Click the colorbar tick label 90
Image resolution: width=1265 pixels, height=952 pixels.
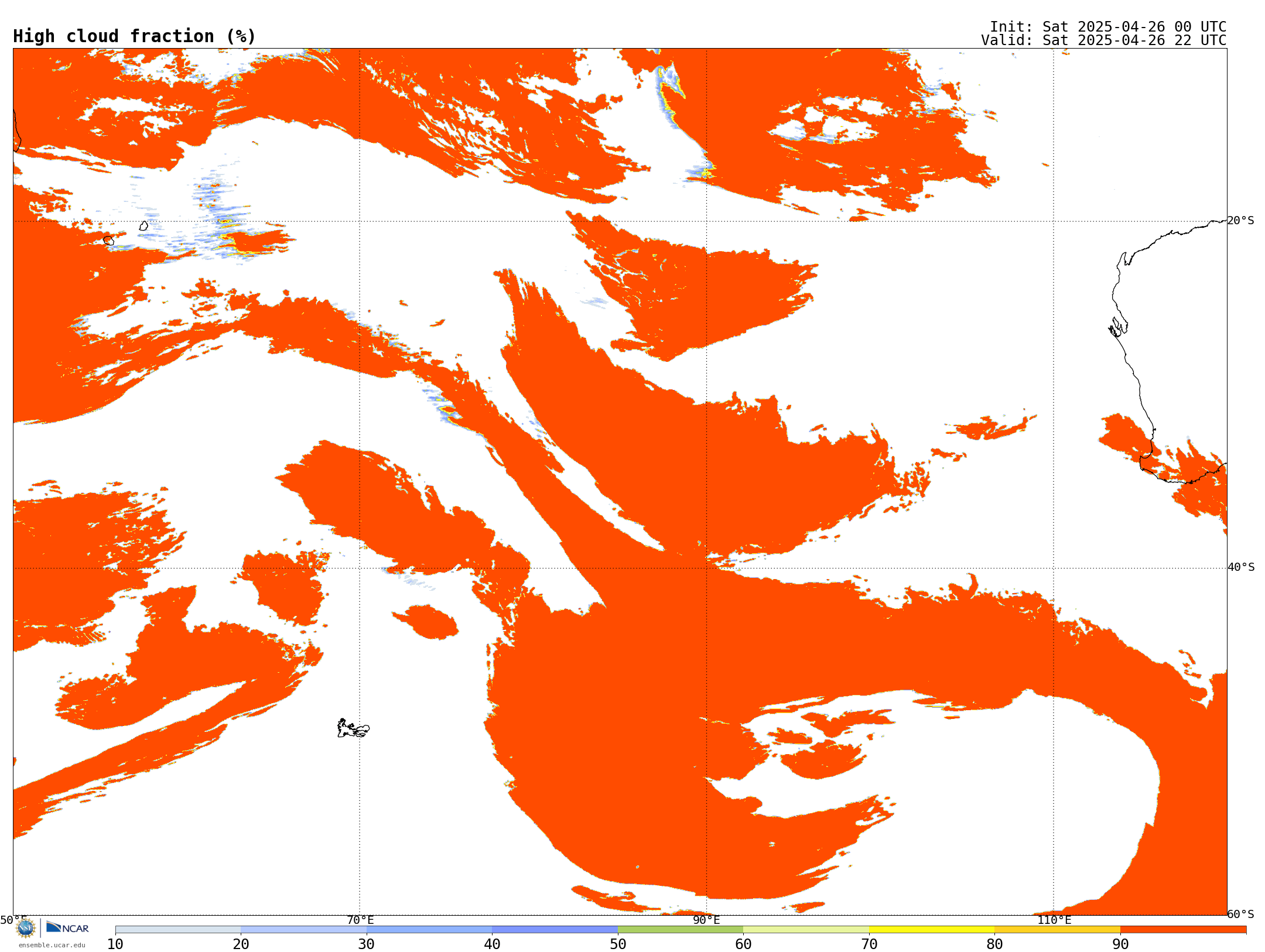point(1120,944)
